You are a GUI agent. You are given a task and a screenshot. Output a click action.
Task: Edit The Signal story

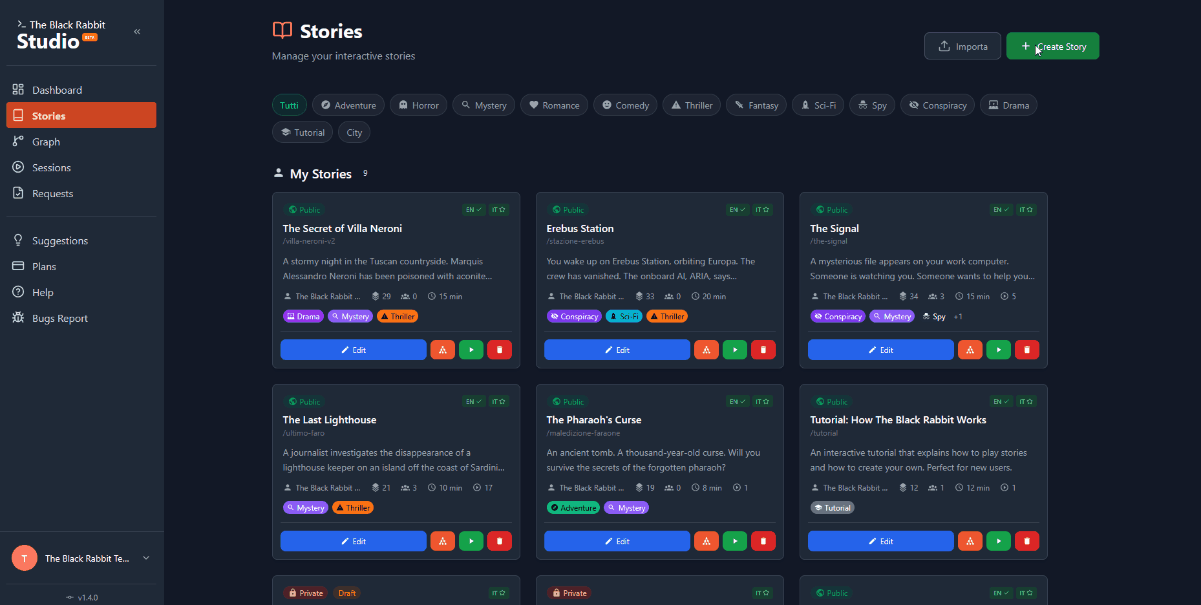(881, 350)
